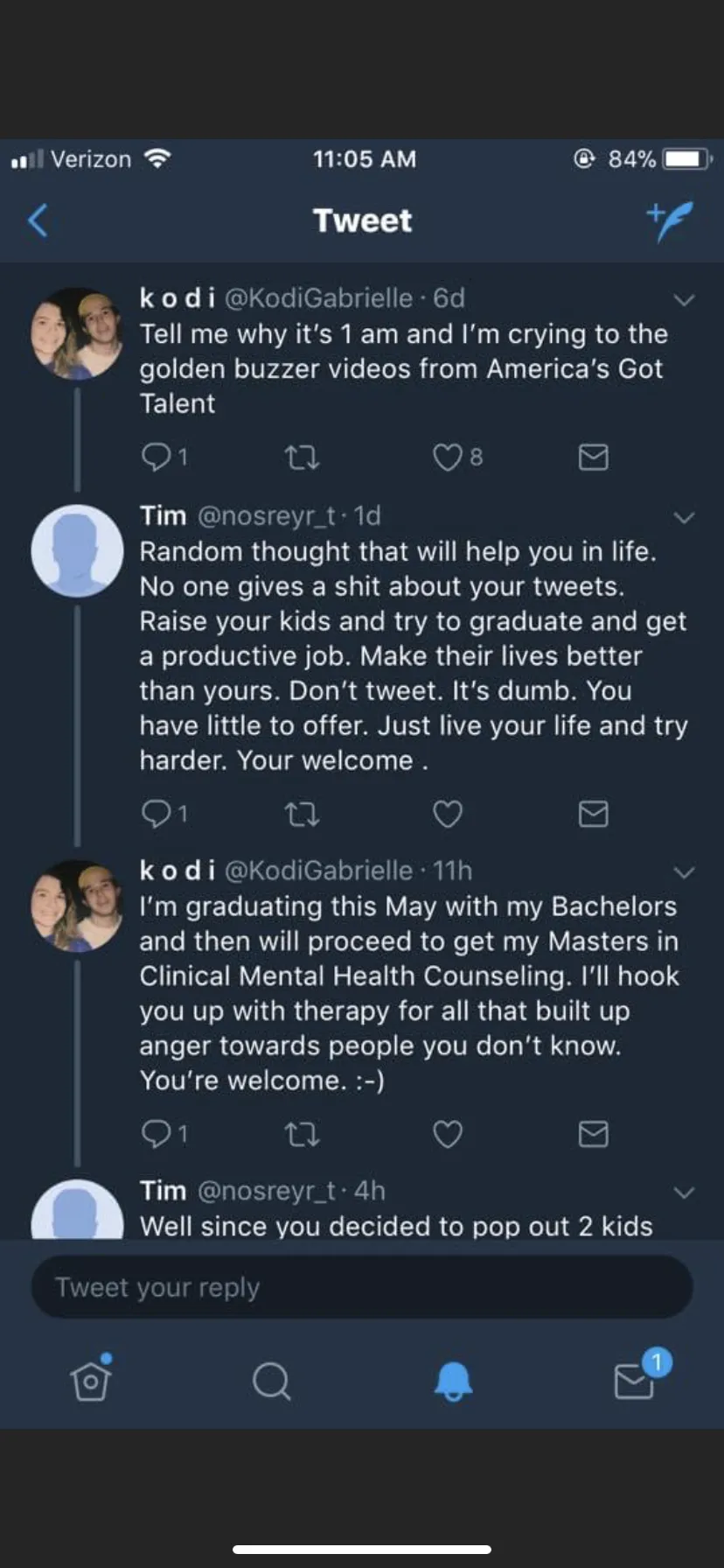Open options chevron on kodi's 11h reply
The width and height of the screenshot is (724, 1568).
pyautogui.click(x=684, y=872)
